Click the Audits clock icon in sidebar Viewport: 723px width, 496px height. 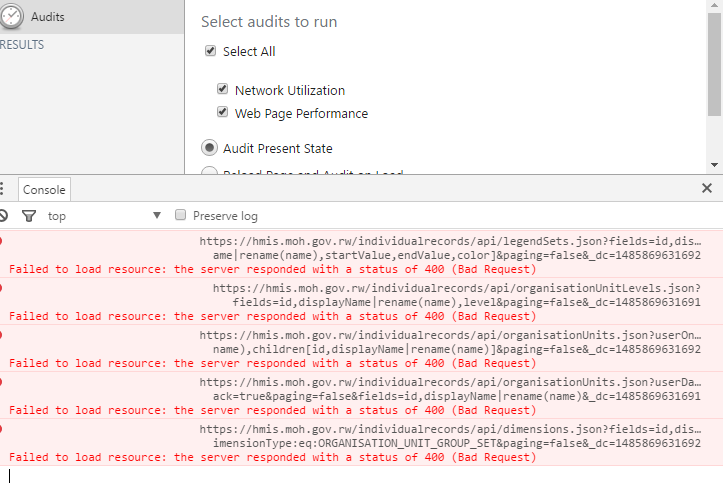(x=12, y=16)
